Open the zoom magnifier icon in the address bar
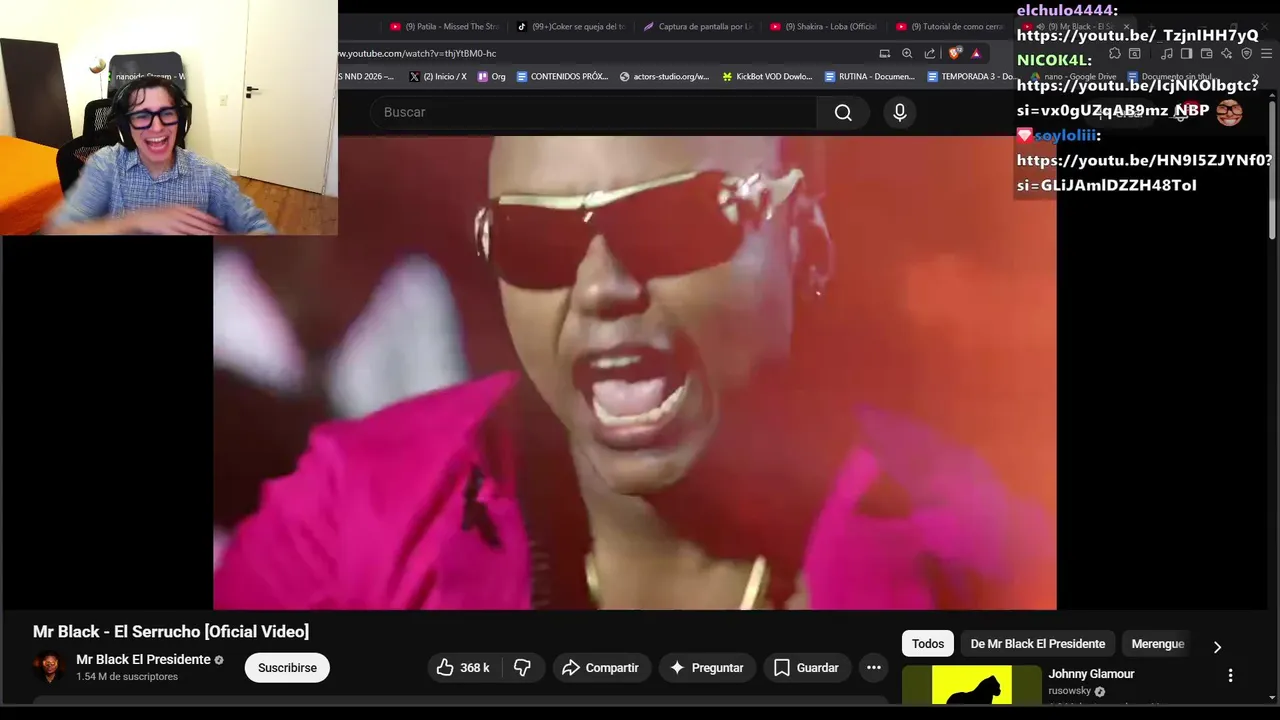The height and width of the screenshot is (720, 1280). 907,53
